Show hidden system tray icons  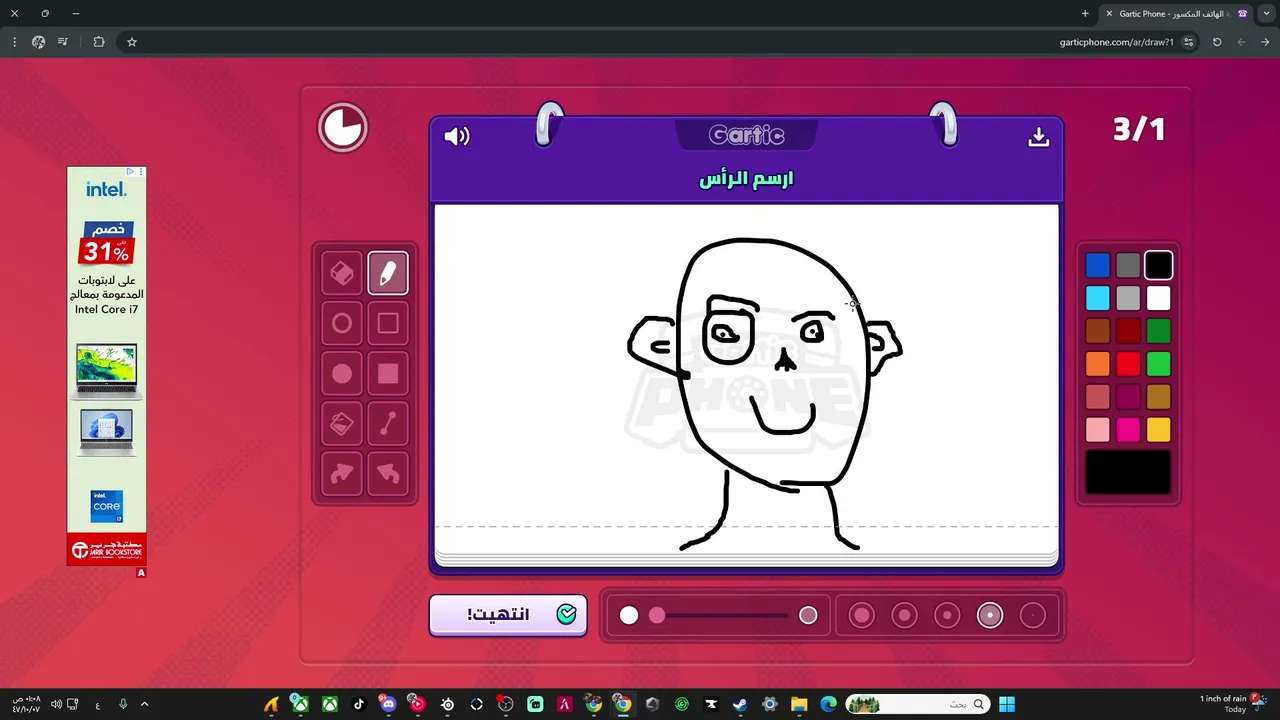[145, 704]
